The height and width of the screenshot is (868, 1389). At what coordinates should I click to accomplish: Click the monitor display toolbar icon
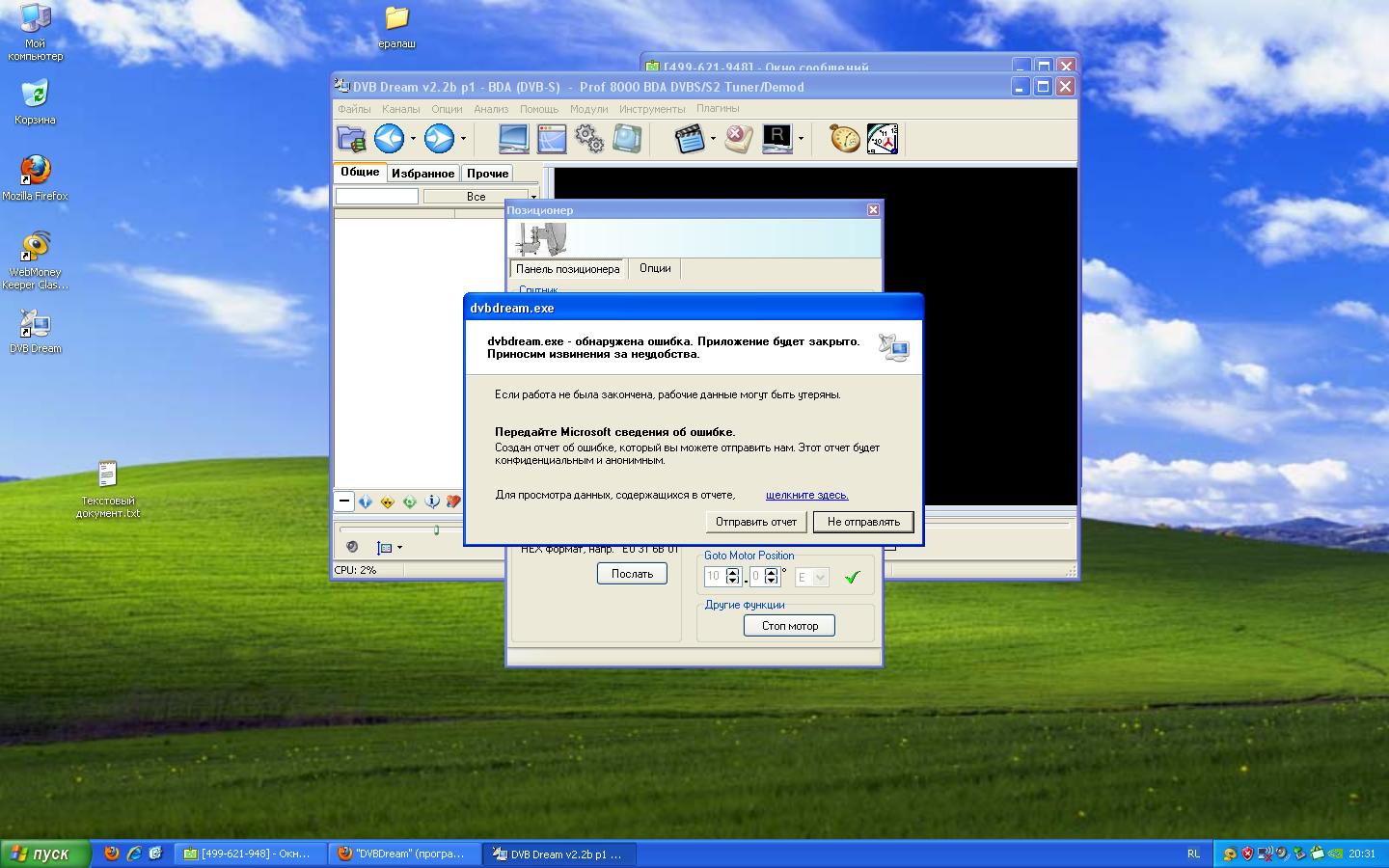pyautogui.click(x=513, y=139)
